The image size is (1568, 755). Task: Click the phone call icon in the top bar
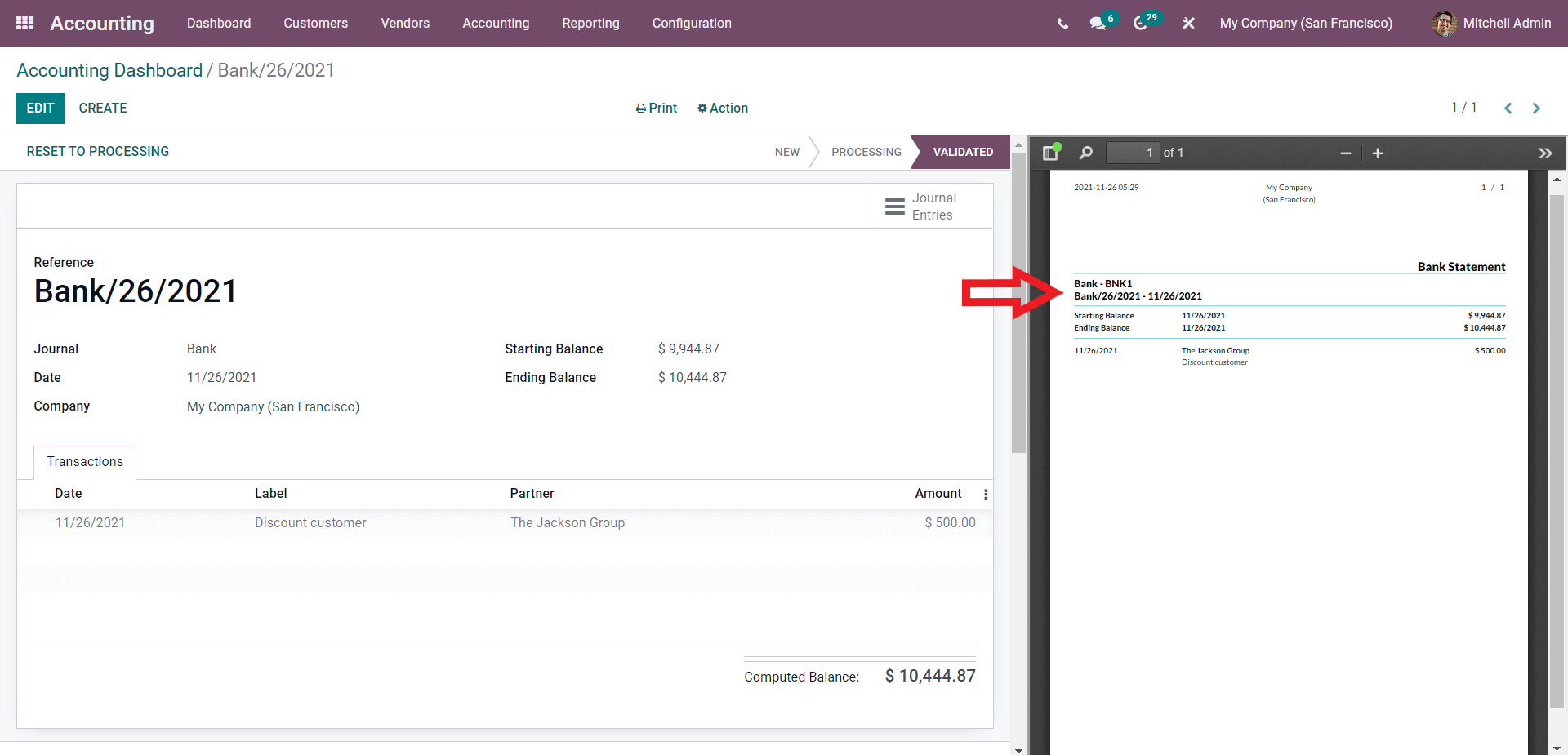tap(1062, 24)
